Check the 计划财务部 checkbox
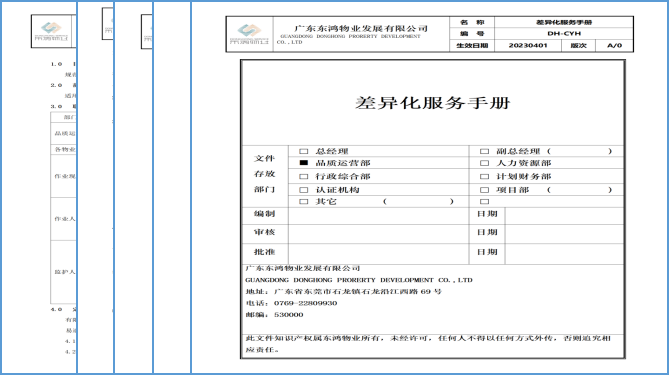The image size is (670, 375). point(484,176)
